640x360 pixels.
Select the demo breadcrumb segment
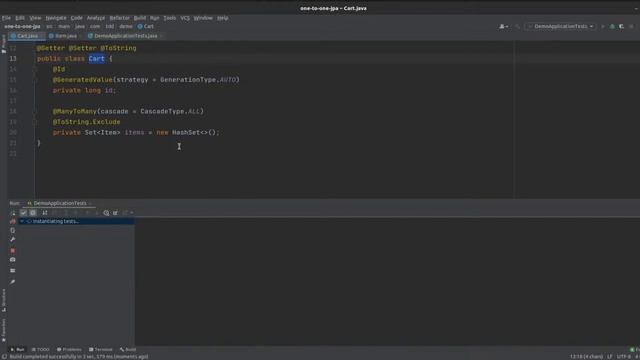[126, 27]
